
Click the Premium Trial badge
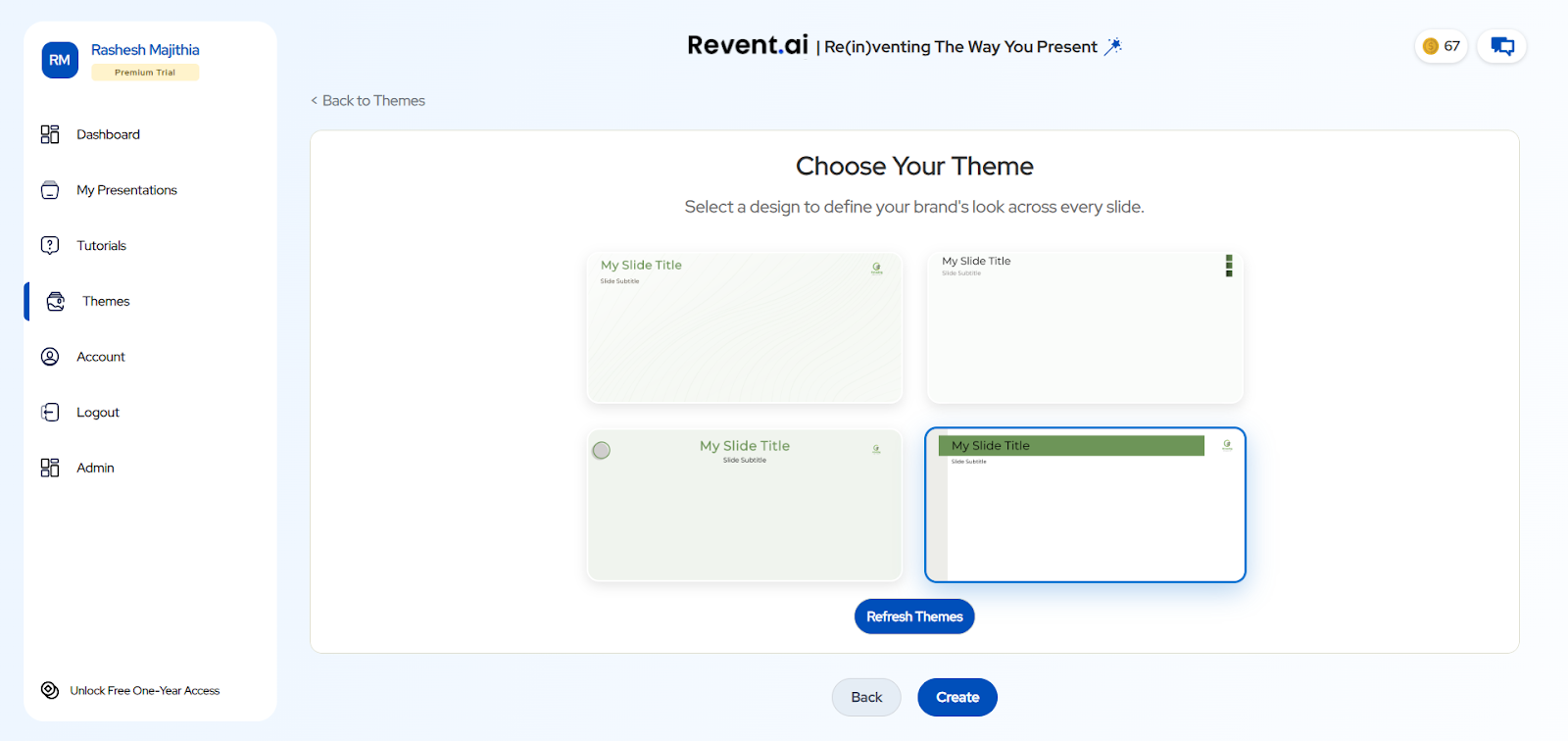[145, 73]
